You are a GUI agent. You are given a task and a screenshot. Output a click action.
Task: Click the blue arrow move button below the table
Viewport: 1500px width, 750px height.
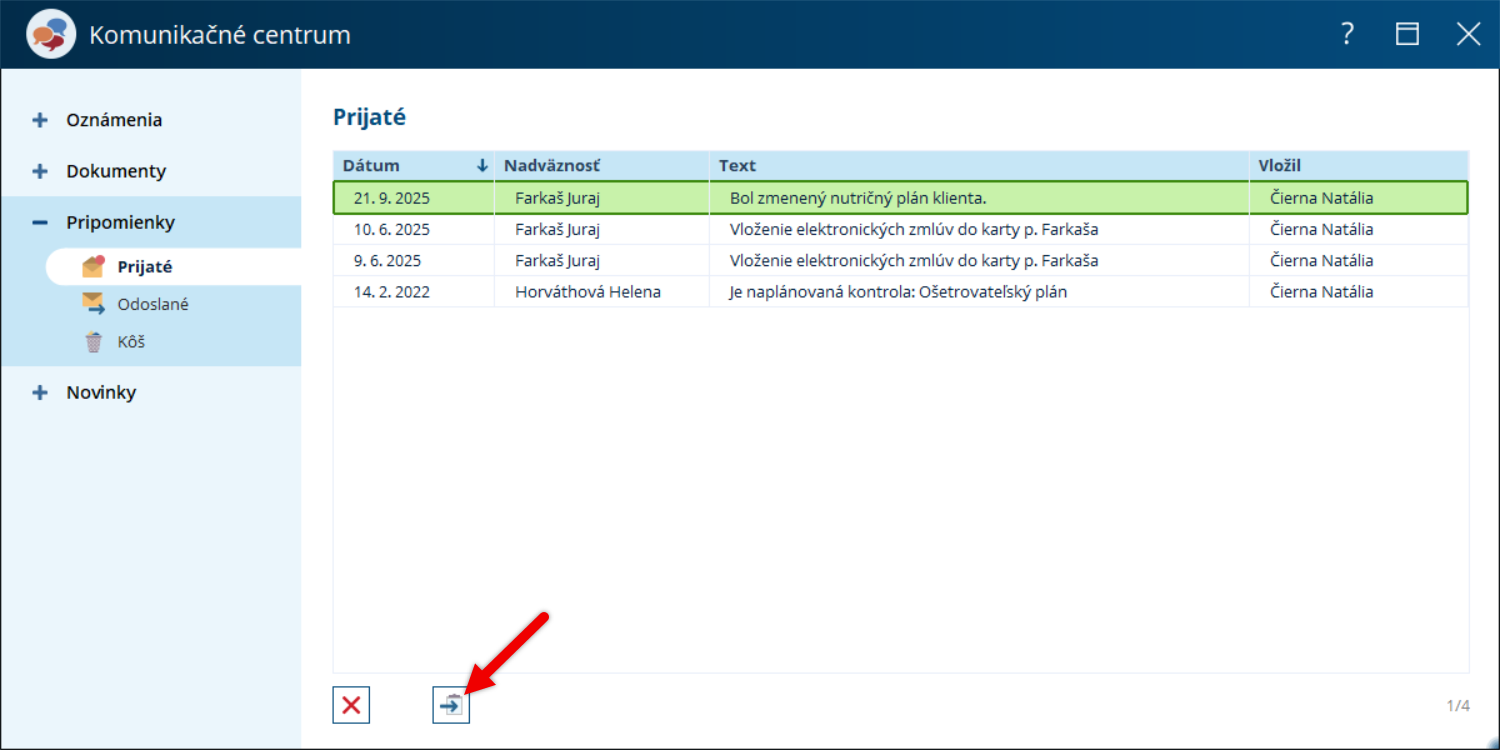click(x=451, y=705)
